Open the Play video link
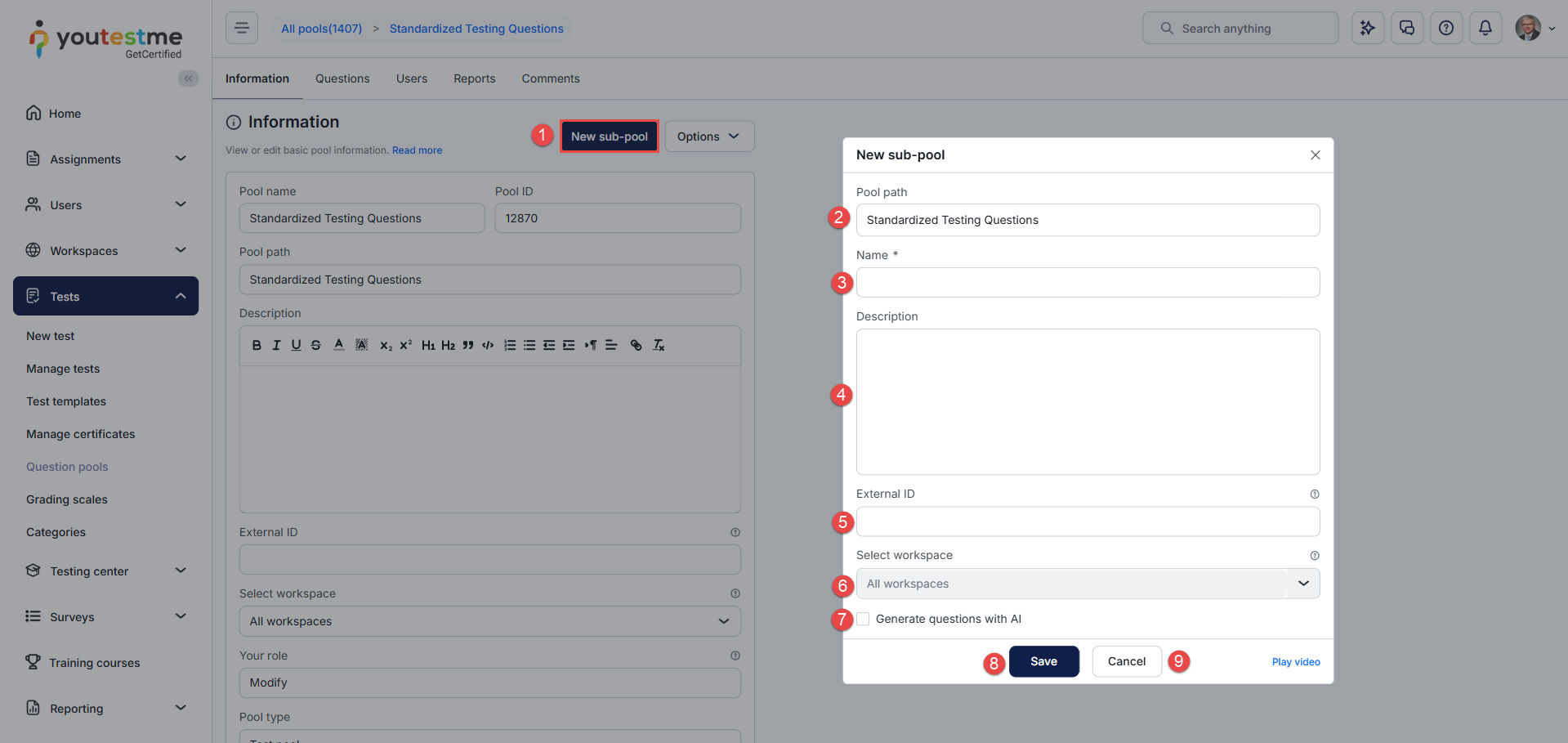 tap(1295, 662)
